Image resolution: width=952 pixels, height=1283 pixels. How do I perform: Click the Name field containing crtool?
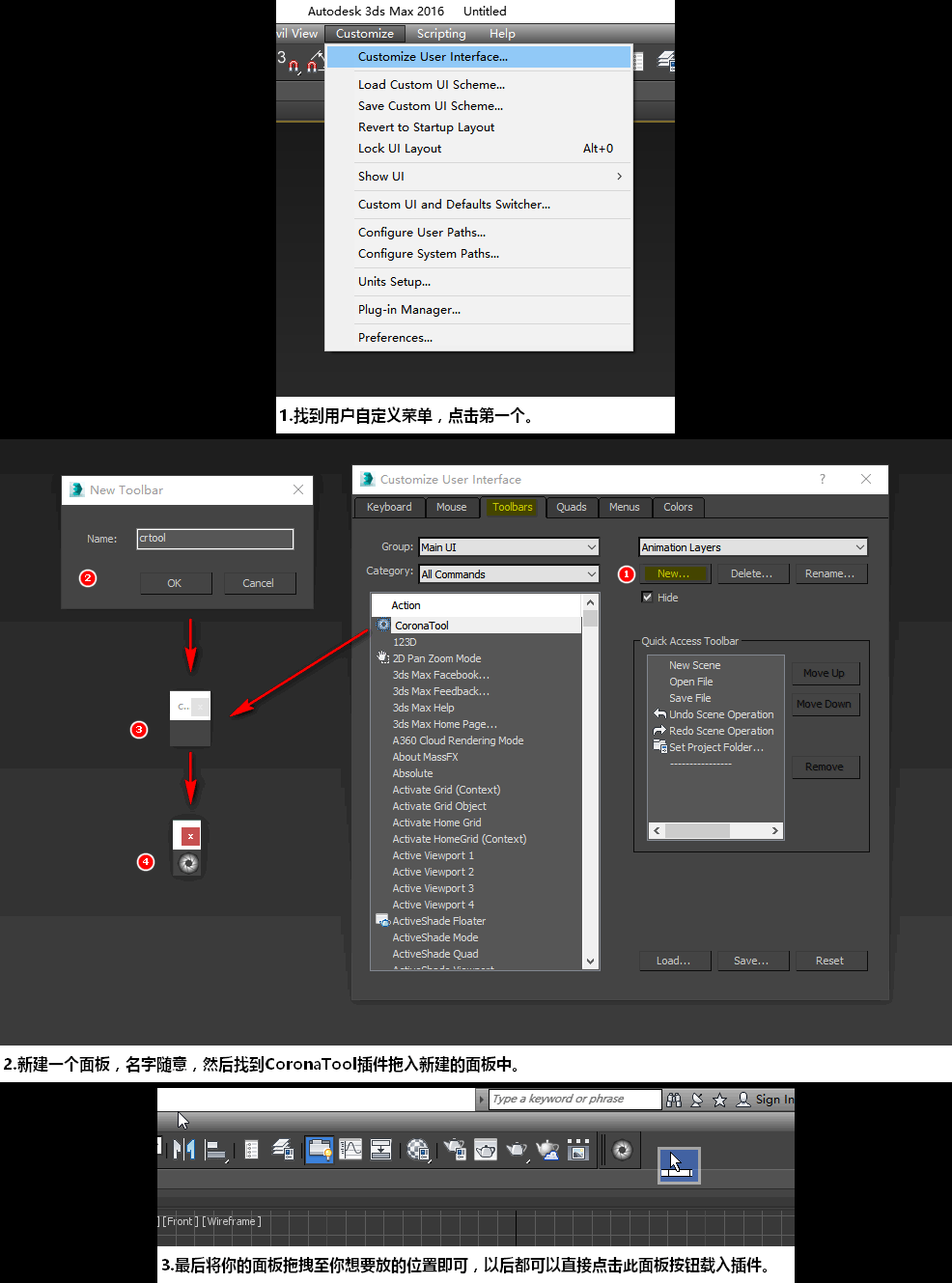tap(215, 539)
